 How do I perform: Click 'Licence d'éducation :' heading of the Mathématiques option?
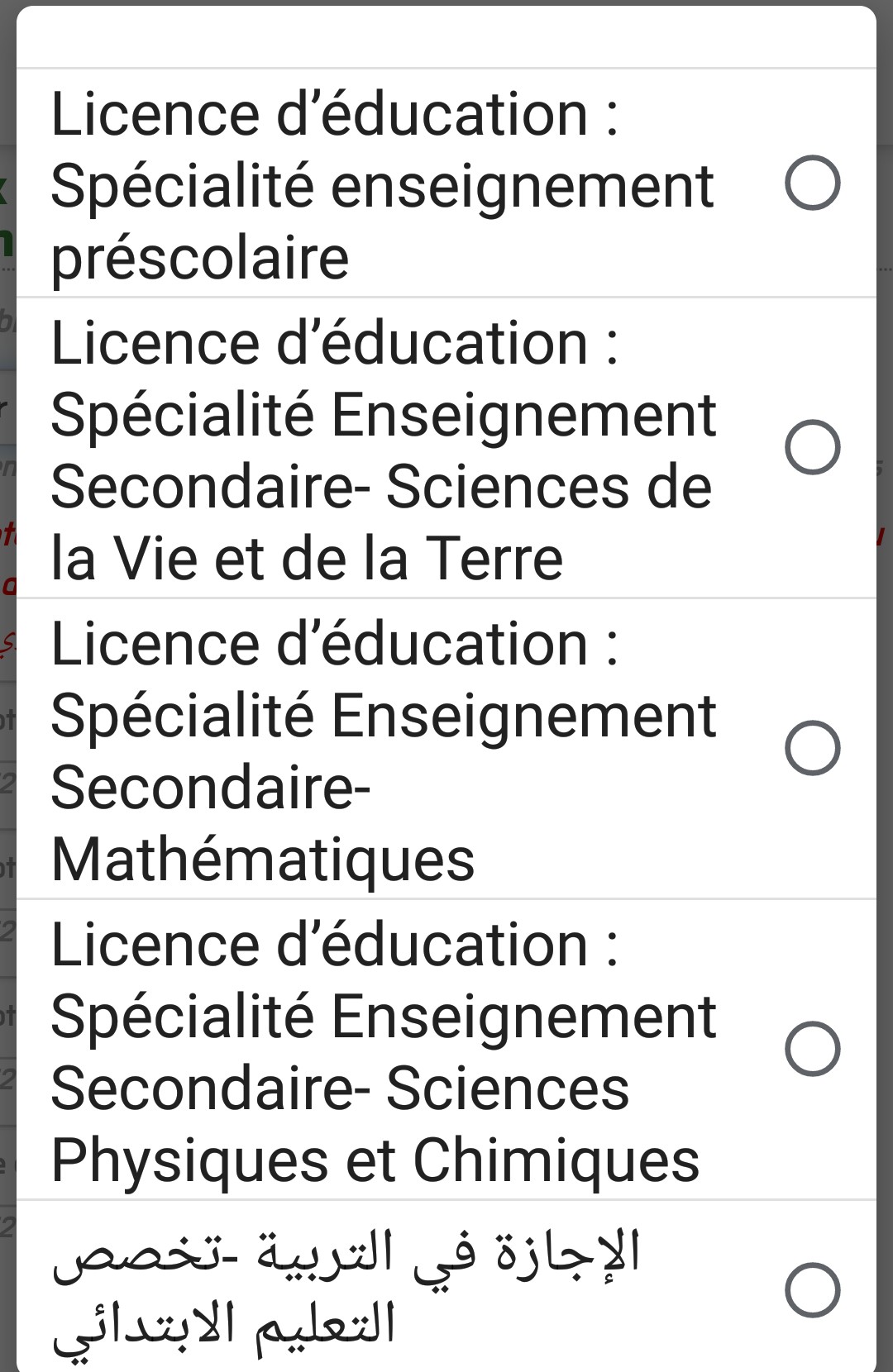pyautogui.click(x=334, y=645)
